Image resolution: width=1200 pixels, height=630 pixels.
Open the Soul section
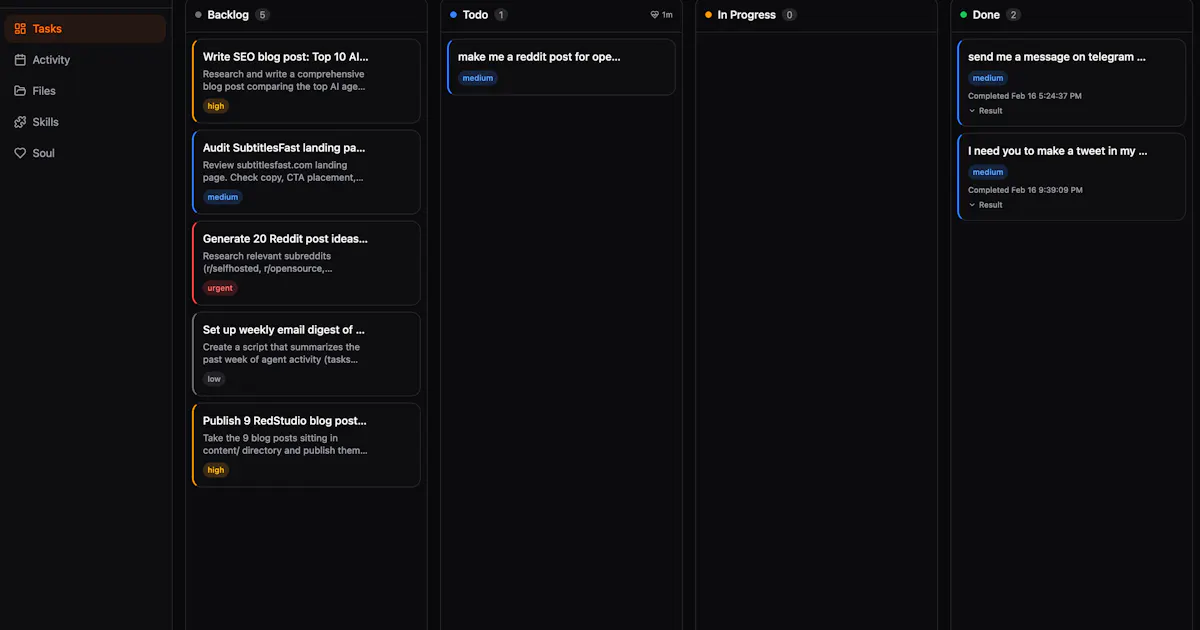[x=85, y=153]
